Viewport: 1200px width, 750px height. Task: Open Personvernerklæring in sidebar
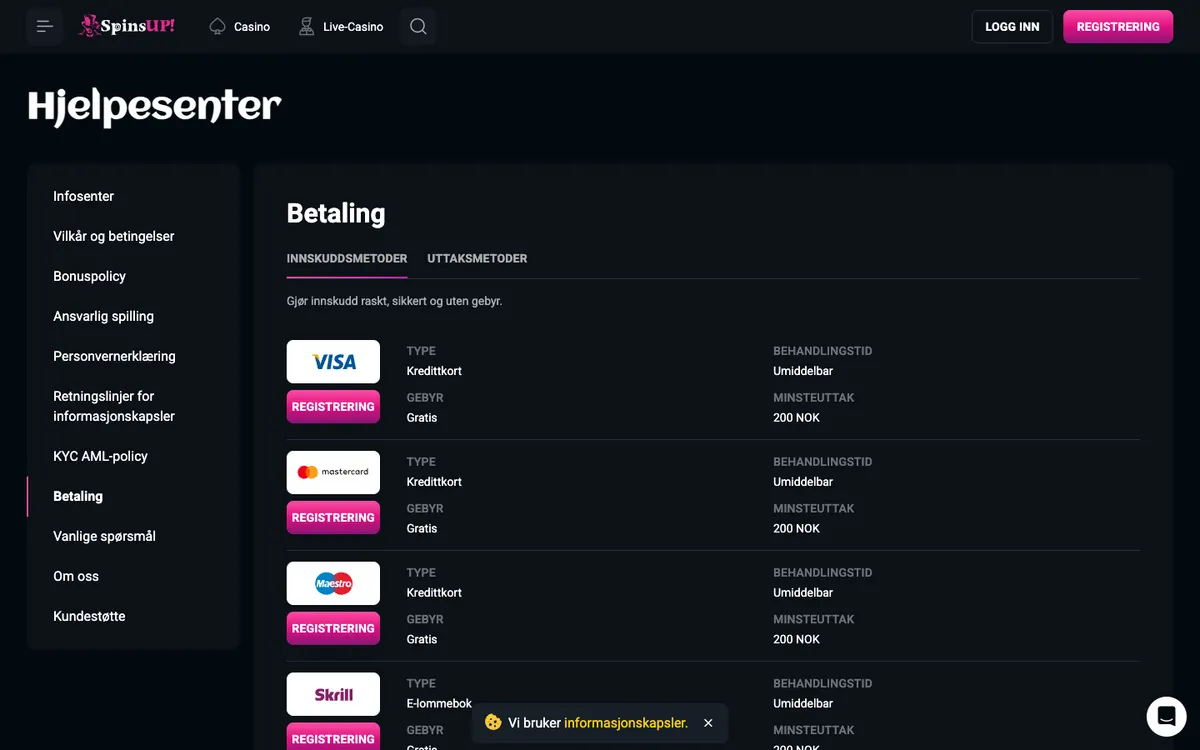pyautogui.click(x=114, y=356)
